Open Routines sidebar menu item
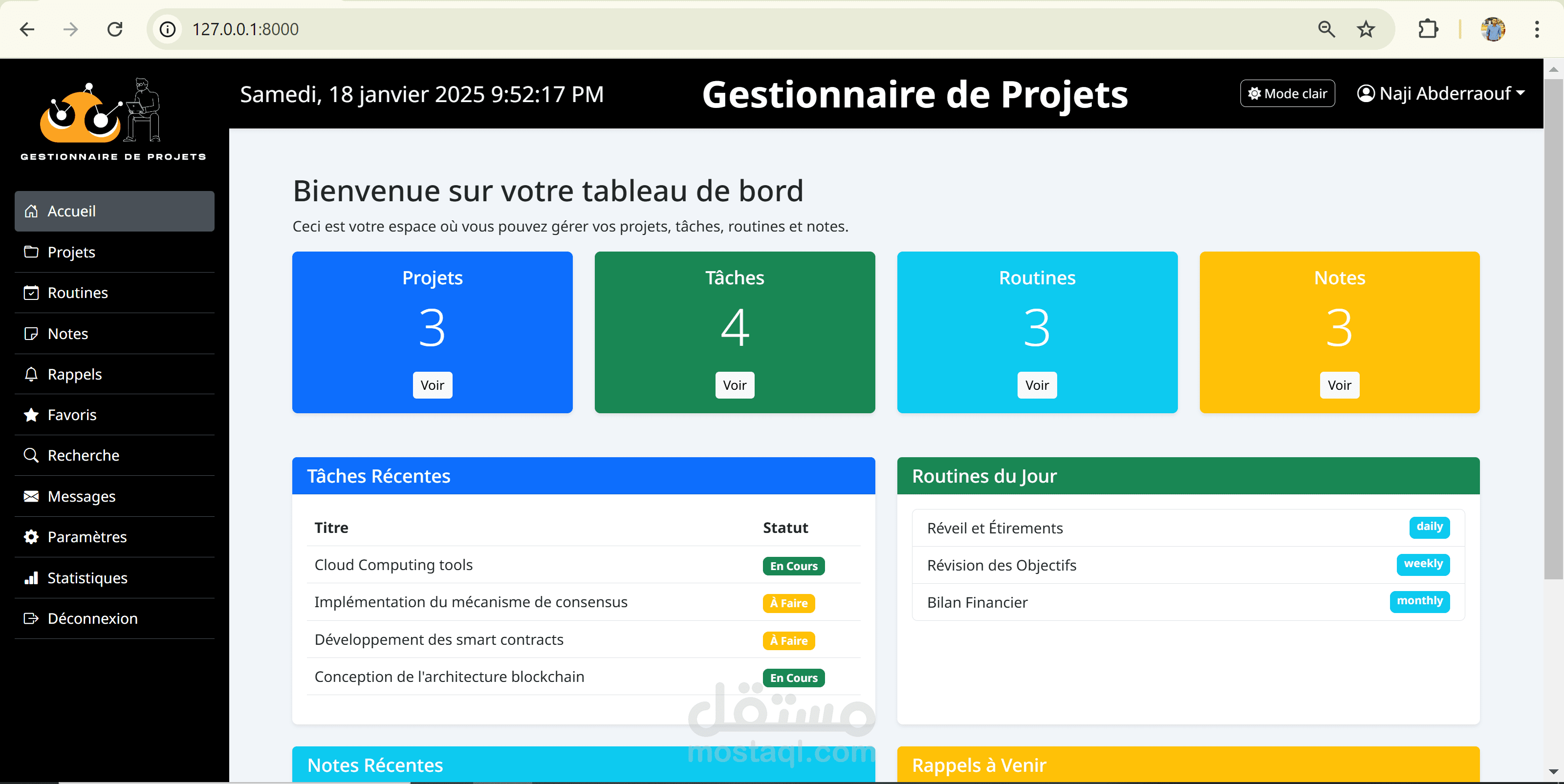 (78, 293)
